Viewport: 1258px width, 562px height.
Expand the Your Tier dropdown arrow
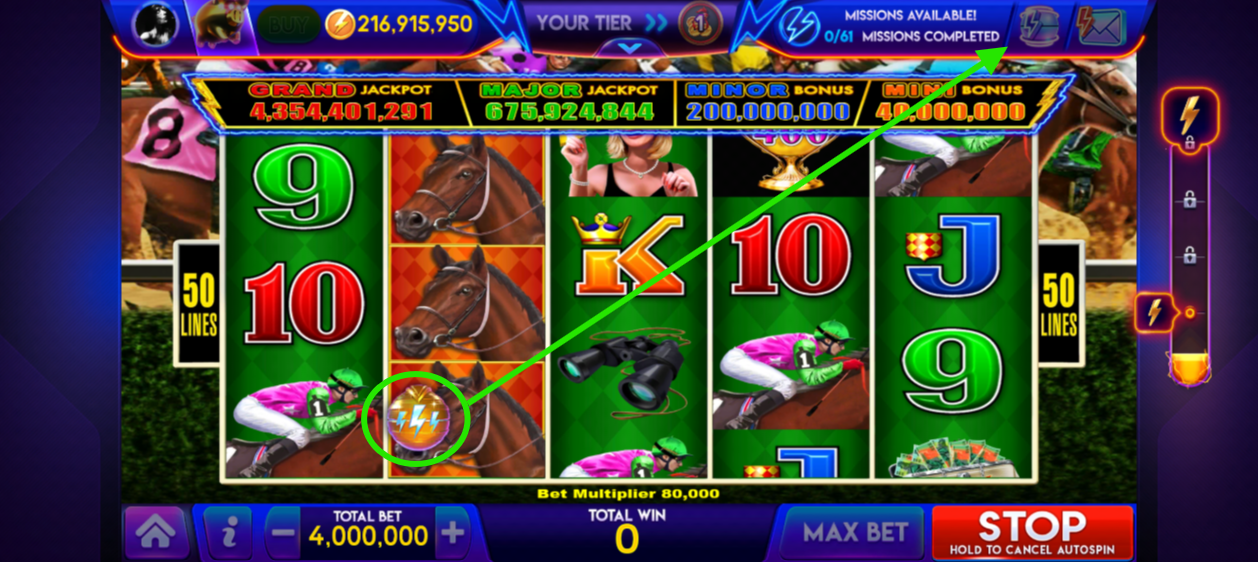point(630,47)
